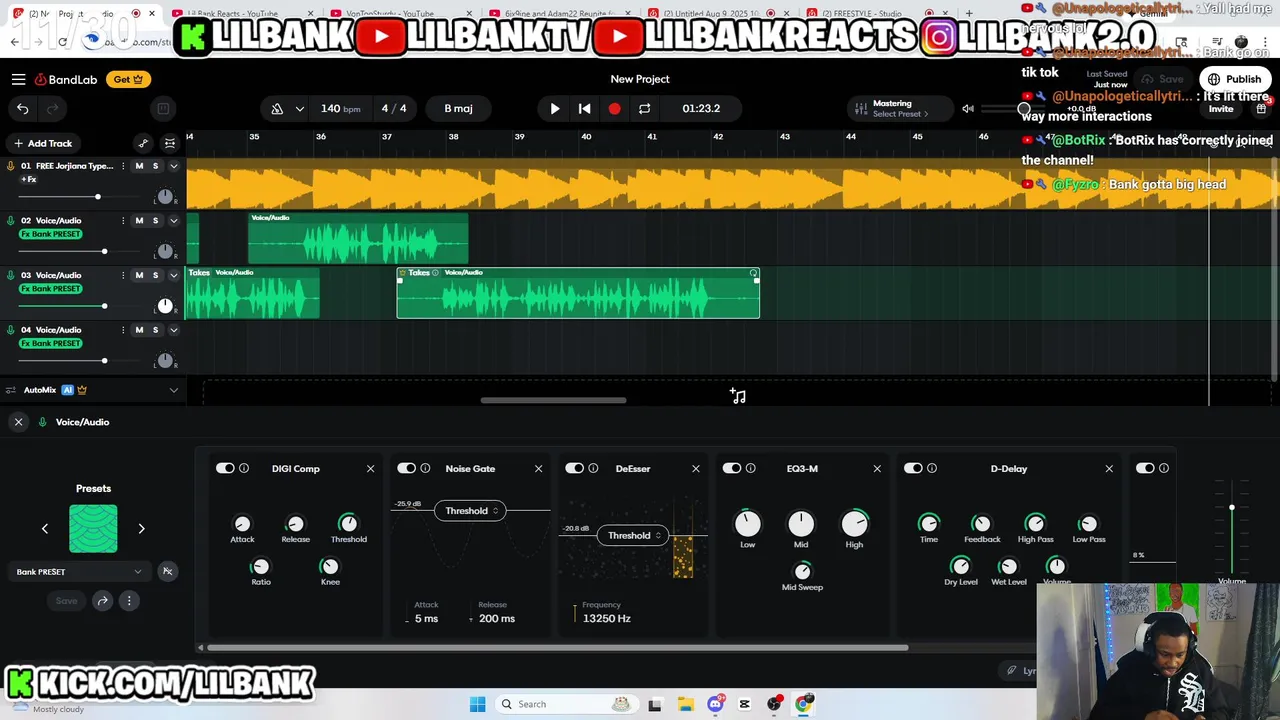Open metronome options dropdown arrow
This screenshot has width=1280, height=720.
299,108
